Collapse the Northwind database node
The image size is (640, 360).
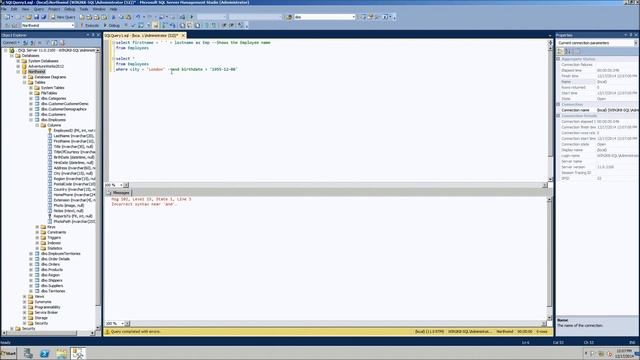[18, 71]
